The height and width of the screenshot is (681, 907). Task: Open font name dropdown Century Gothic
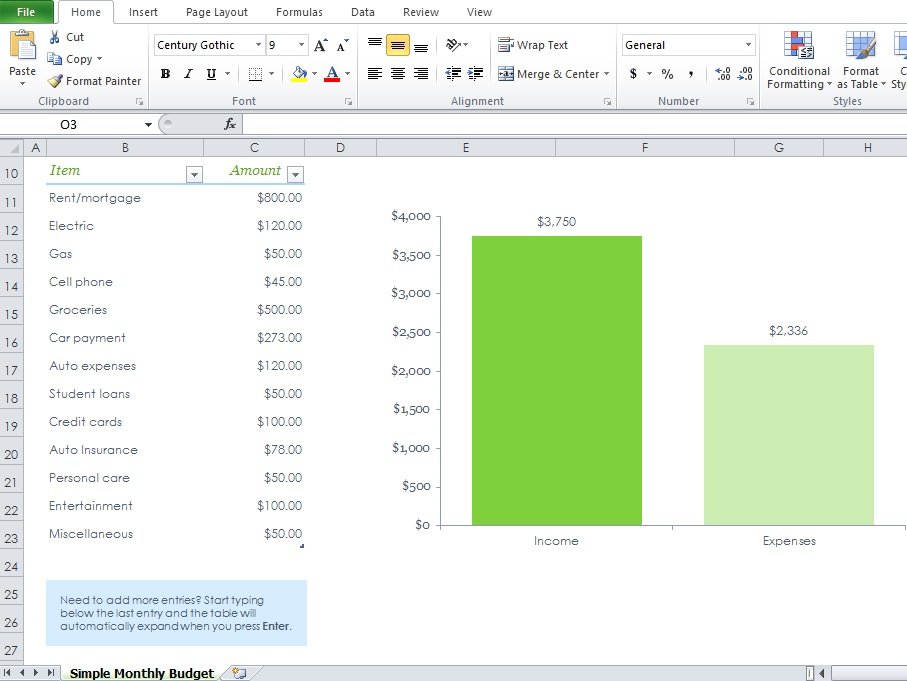pyautogui.click(x=259, y=45)
